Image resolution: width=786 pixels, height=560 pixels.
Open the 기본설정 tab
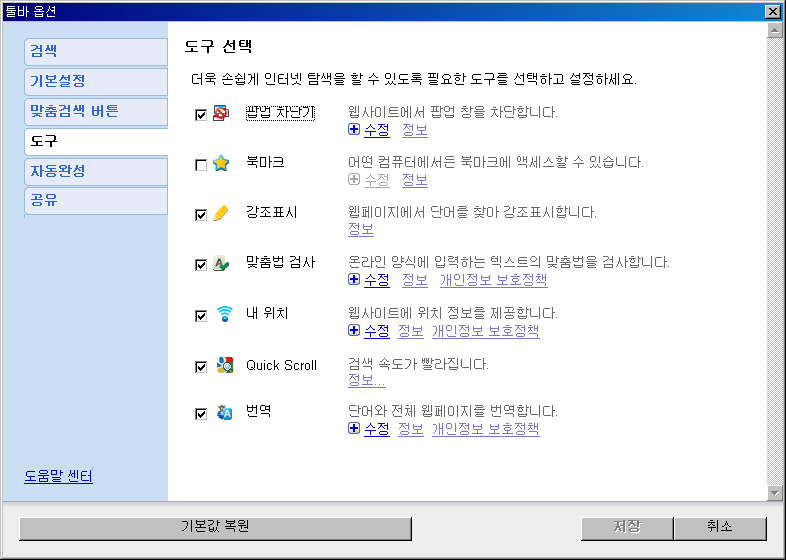pyautogui.click(x=96, y=81)
